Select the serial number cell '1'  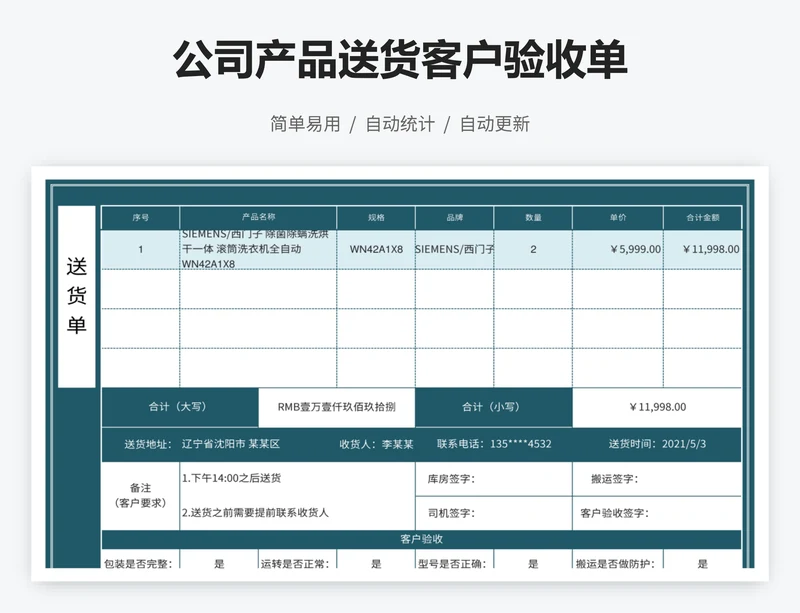(x=140, y=250)
